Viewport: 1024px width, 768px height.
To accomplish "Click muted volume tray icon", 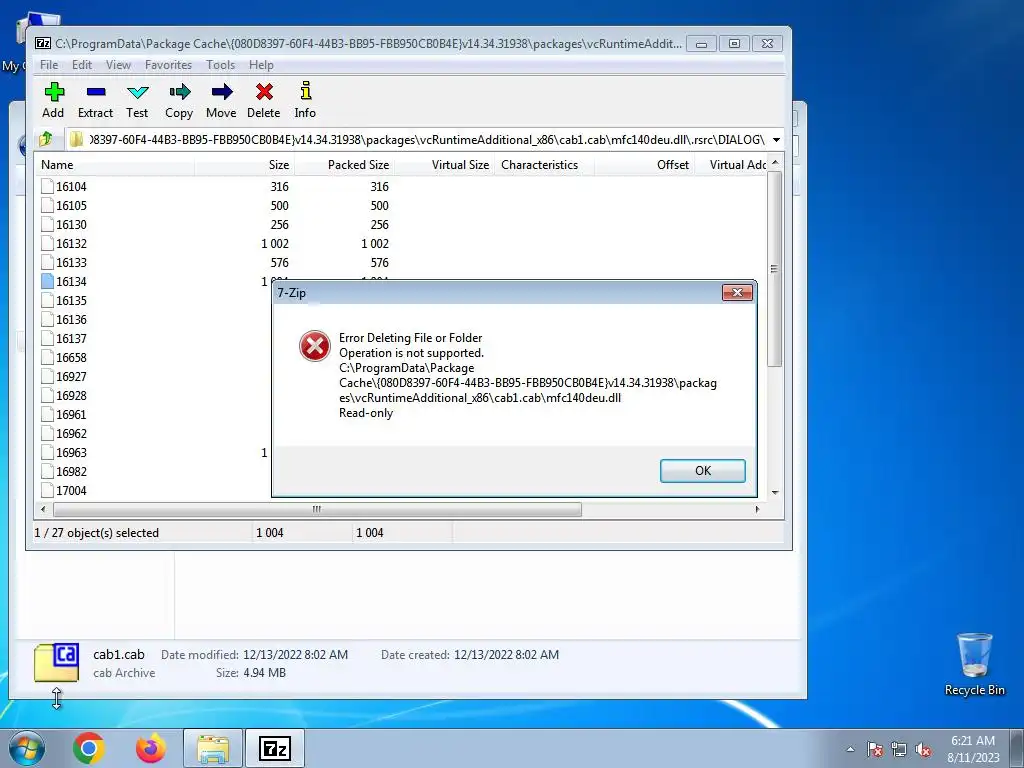I will click(923, 750).
